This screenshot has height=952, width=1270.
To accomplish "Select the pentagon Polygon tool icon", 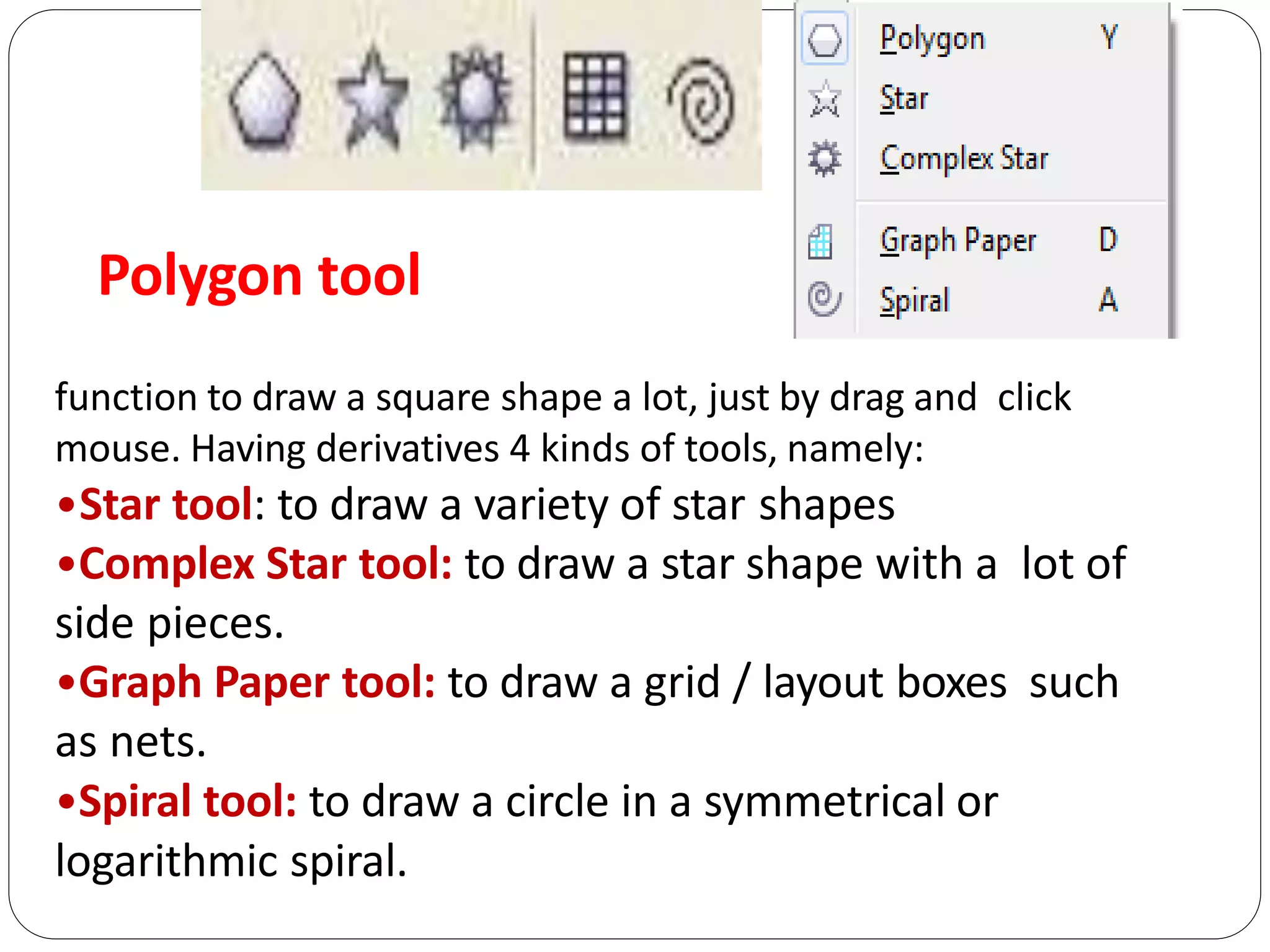I will coord(265,101).
